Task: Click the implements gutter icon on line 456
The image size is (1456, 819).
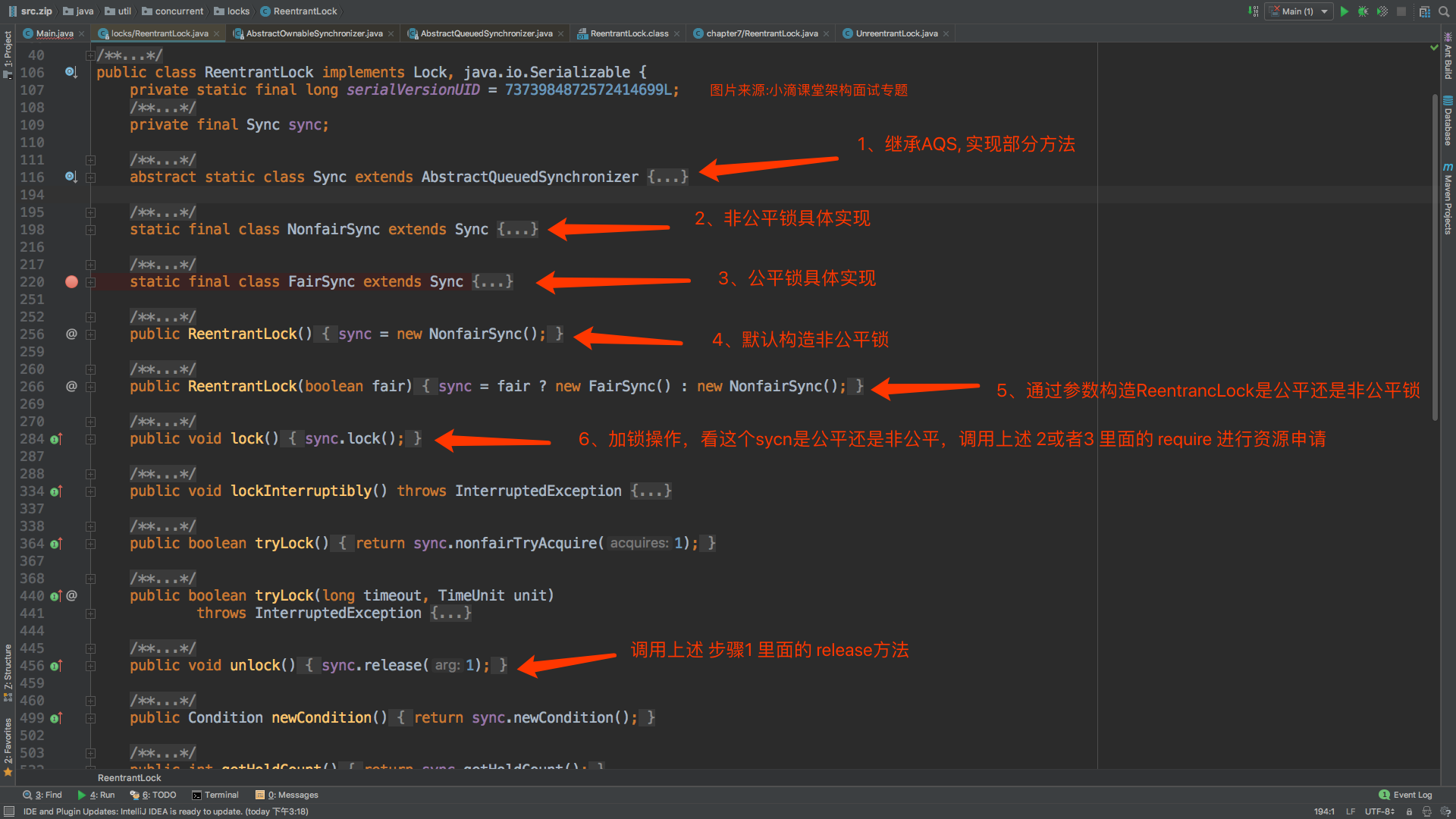Action: click(x=55, y=666)
